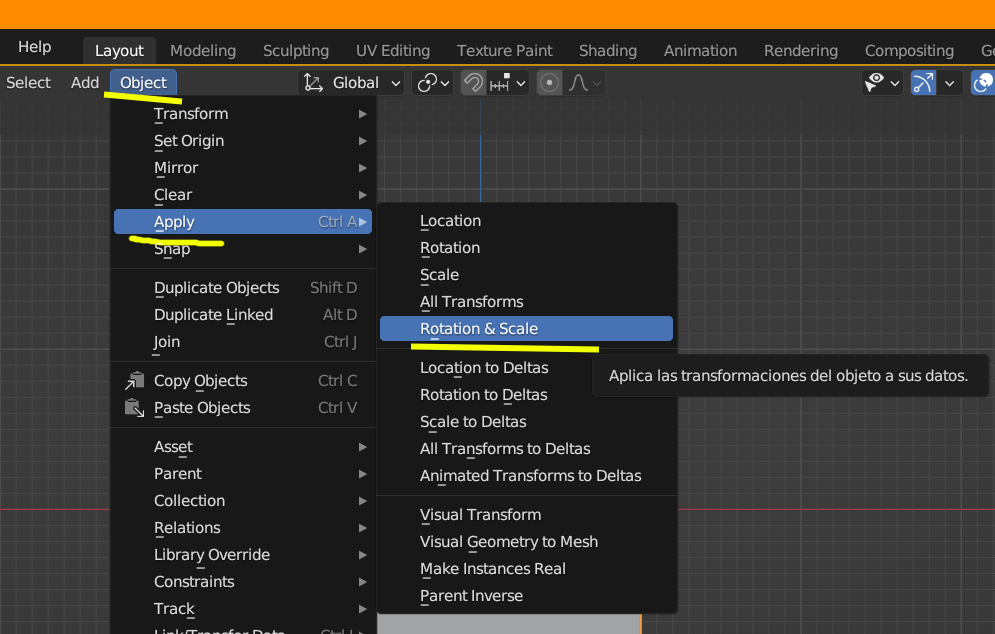Click the viewport object visibility eye icon

tap(876, 83)
